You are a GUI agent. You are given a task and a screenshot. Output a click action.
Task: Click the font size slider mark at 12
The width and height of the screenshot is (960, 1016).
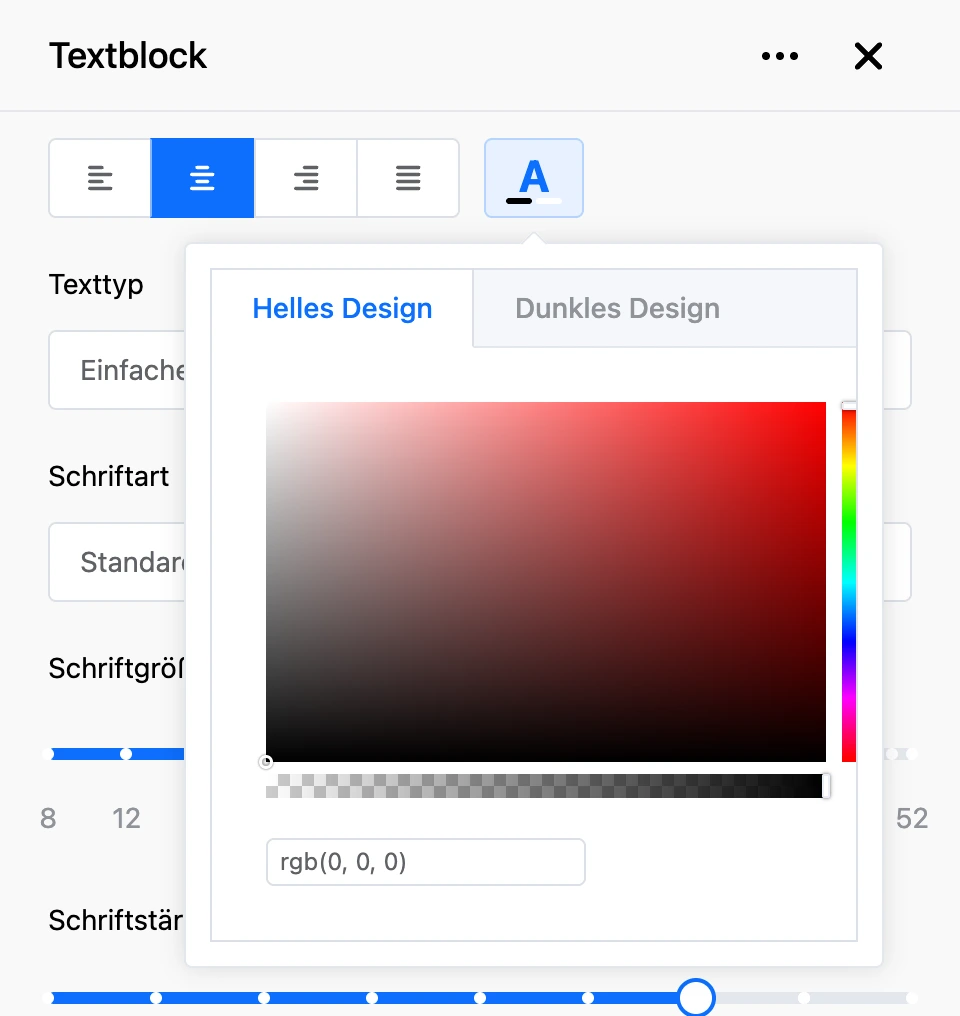(126, 754)
